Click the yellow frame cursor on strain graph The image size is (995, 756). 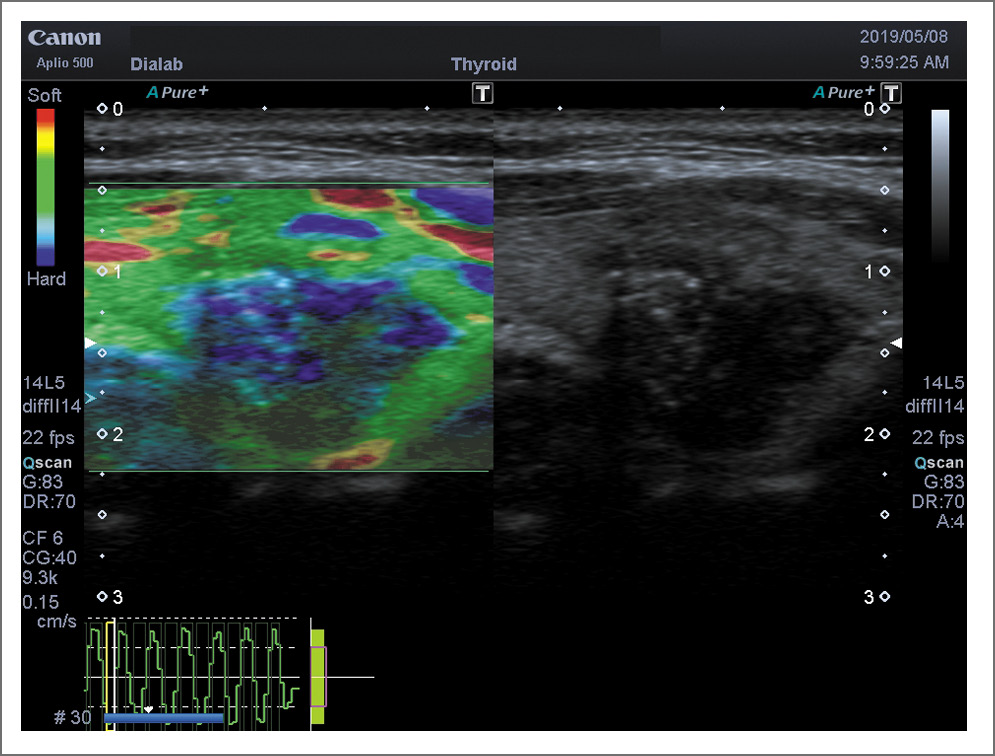click(111, 674)
